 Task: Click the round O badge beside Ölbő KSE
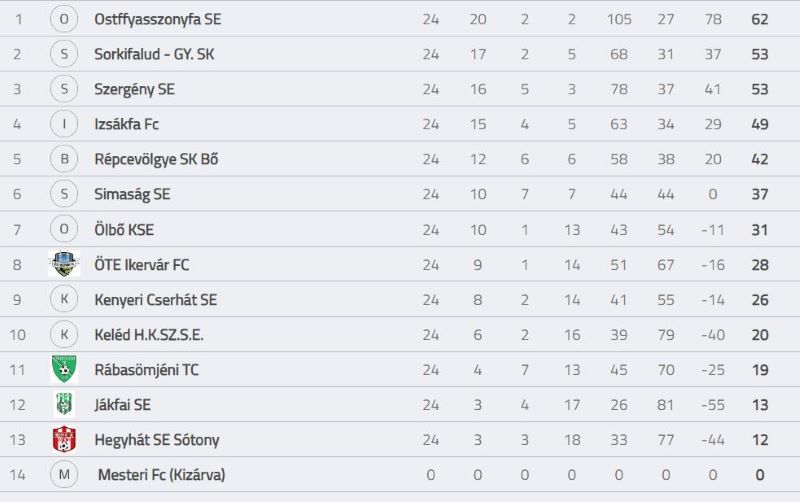point(64,229)
